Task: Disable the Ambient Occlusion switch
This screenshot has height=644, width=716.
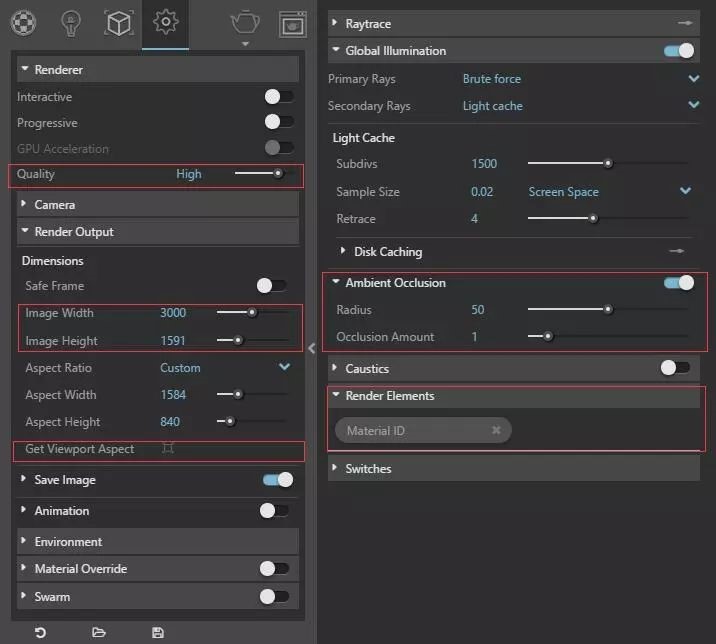Action: coord(678,283)
